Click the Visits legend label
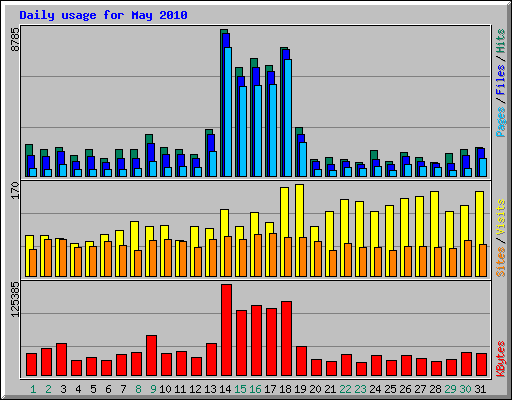512x400 pixels. (x=501, y=218)
